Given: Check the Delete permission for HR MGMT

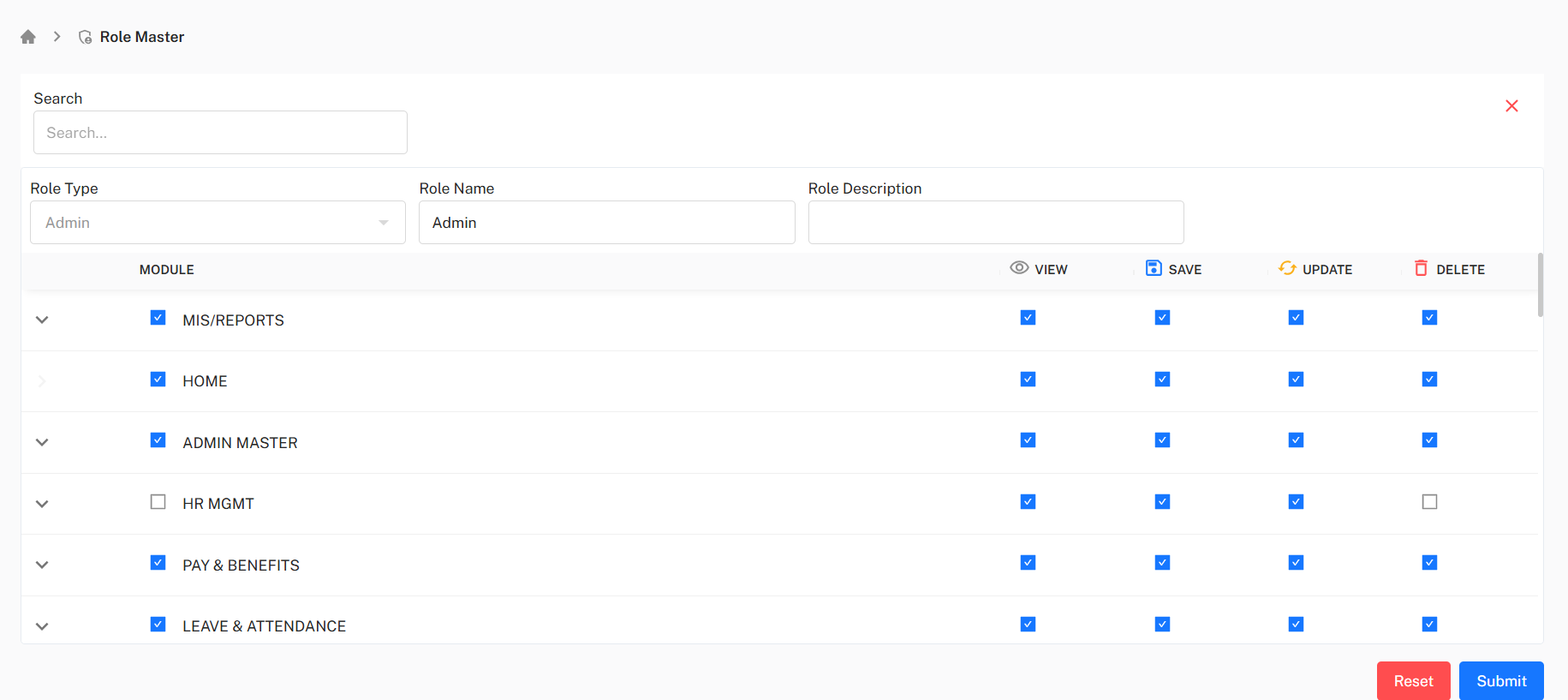Looking at the screenshot, I should tap(1429, 502).
